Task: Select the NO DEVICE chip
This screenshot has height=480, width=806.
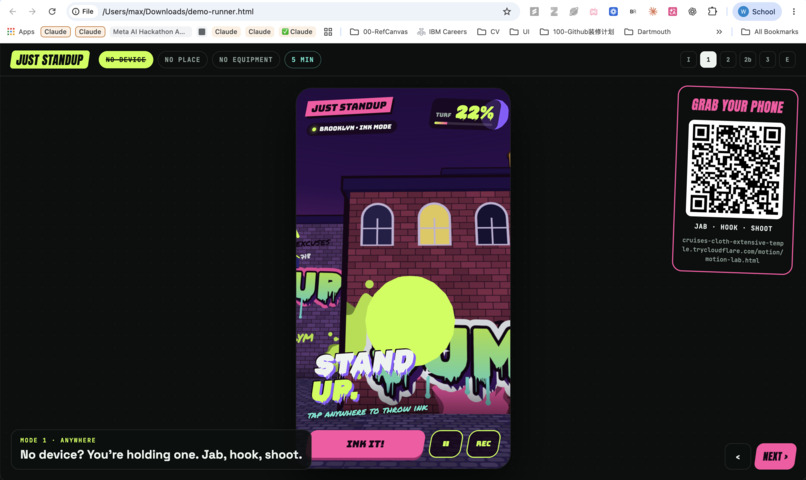Action: [x=126, y=60]
